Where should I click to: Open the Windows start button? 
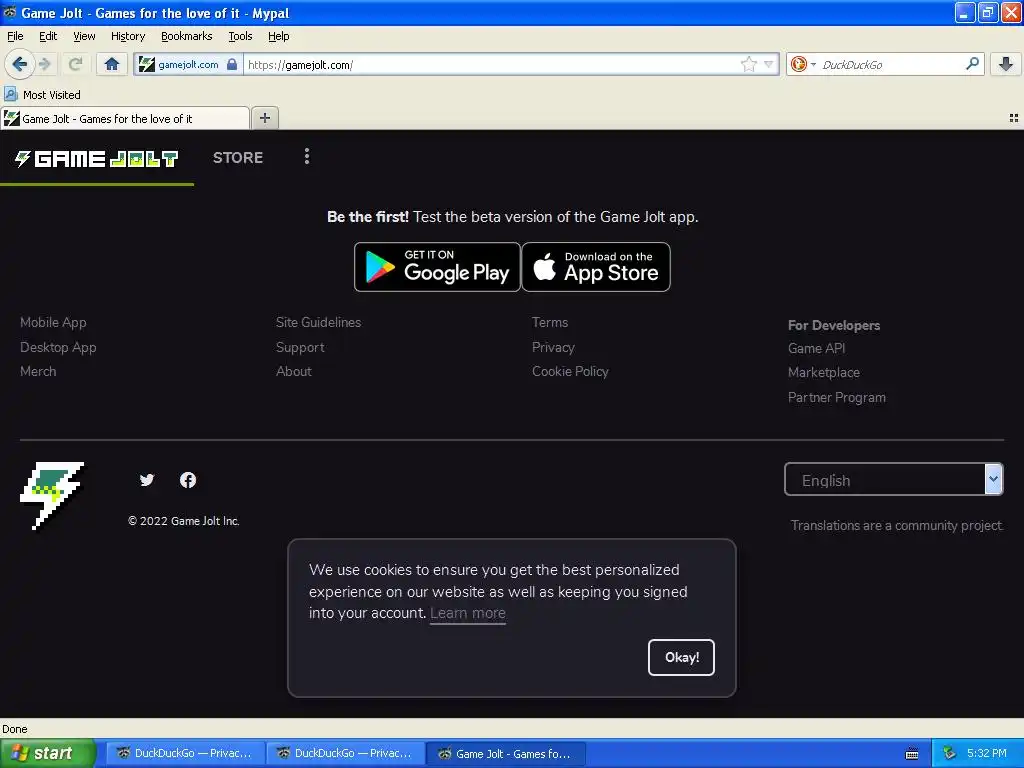(48, 753)
